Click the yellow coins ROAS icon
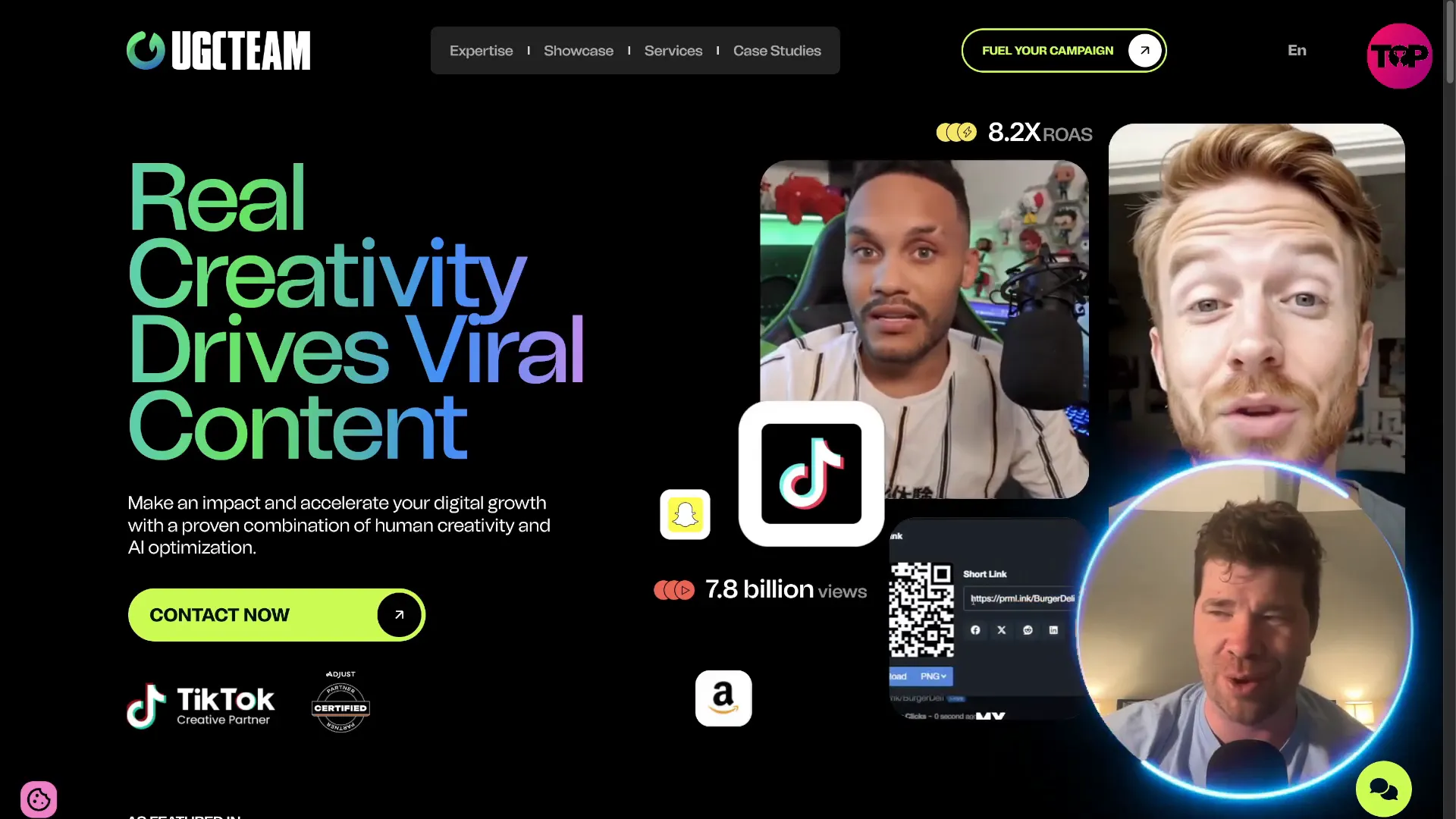The height and width of the screenshot is (819, 1456). click(956, 133)
